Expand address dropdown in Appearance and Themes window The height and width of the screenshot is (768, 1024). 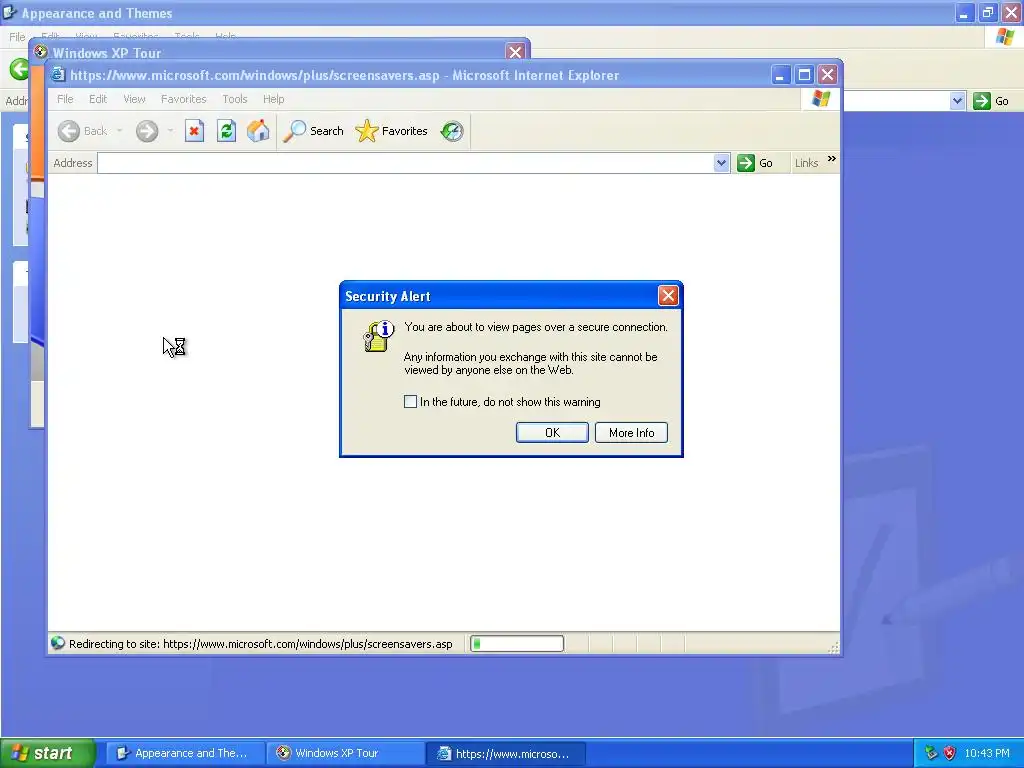coord(957,101)
